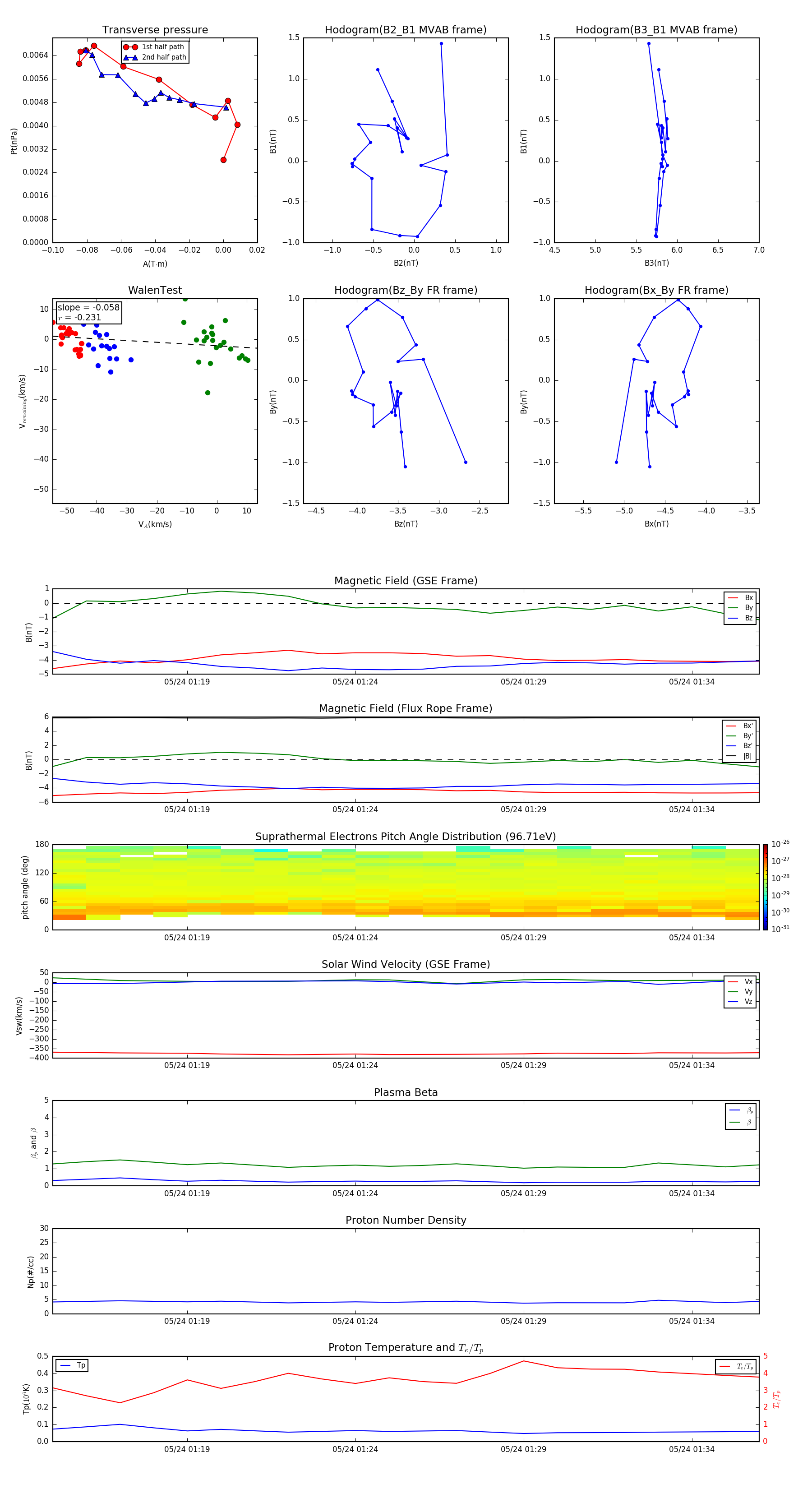Click the "V_remaining(km/s)" y-axis label
Viewport: 812px width, 1489px height.
[x=22, y=401]
